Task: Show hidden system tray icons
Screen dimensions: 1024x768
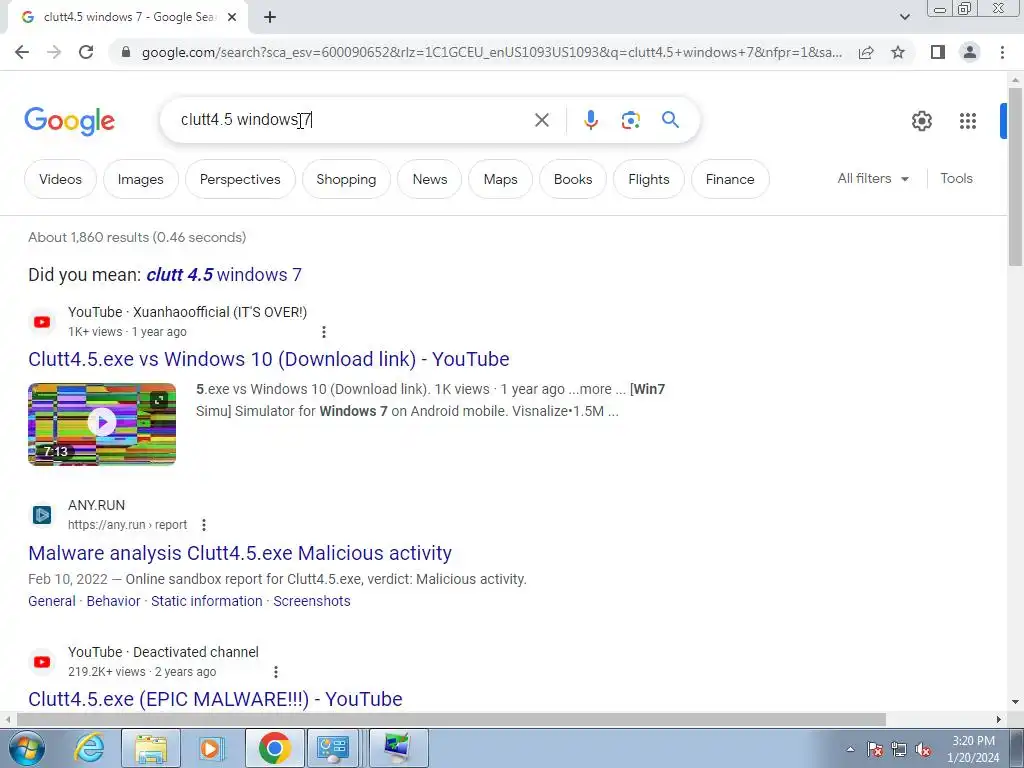Action: pos(850,749)
